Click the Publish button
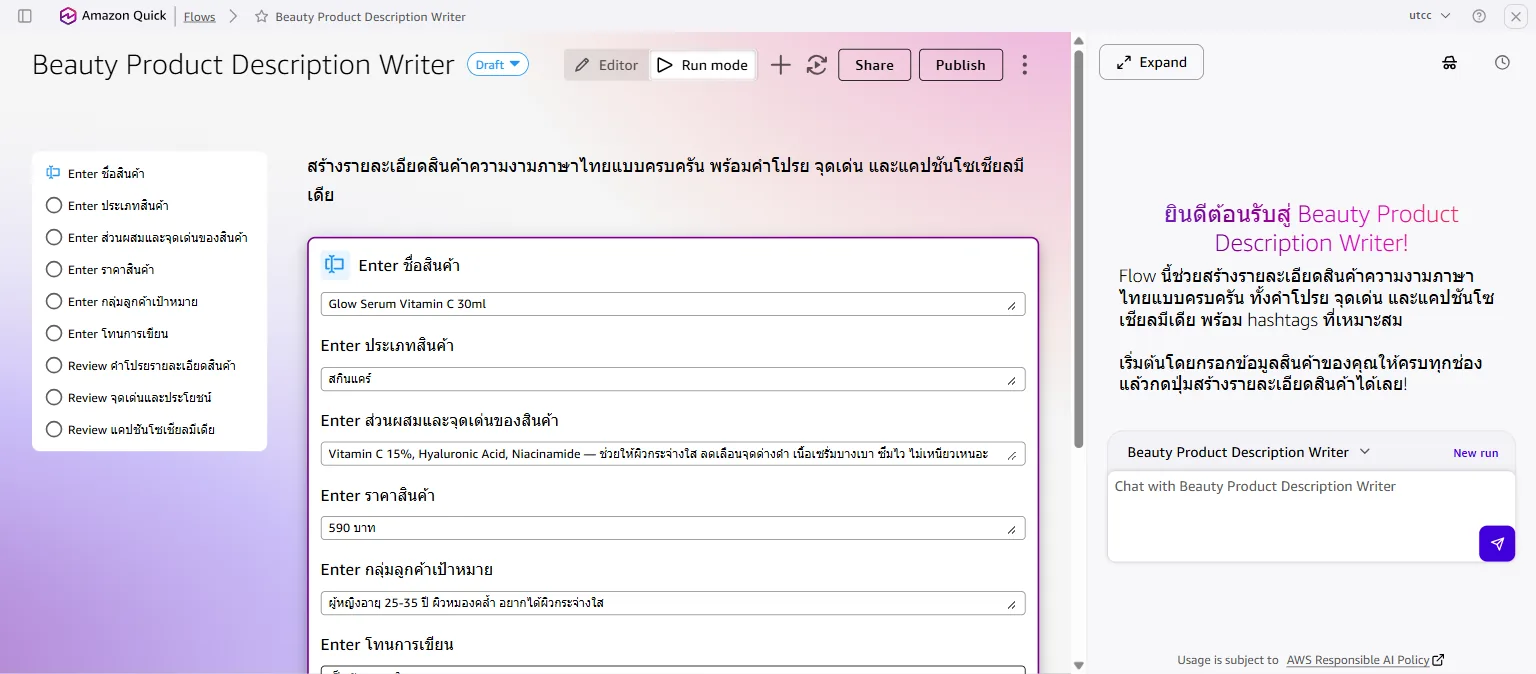Screen dimensions: 1536x674 pyautogui.click(x=961, y=65)
